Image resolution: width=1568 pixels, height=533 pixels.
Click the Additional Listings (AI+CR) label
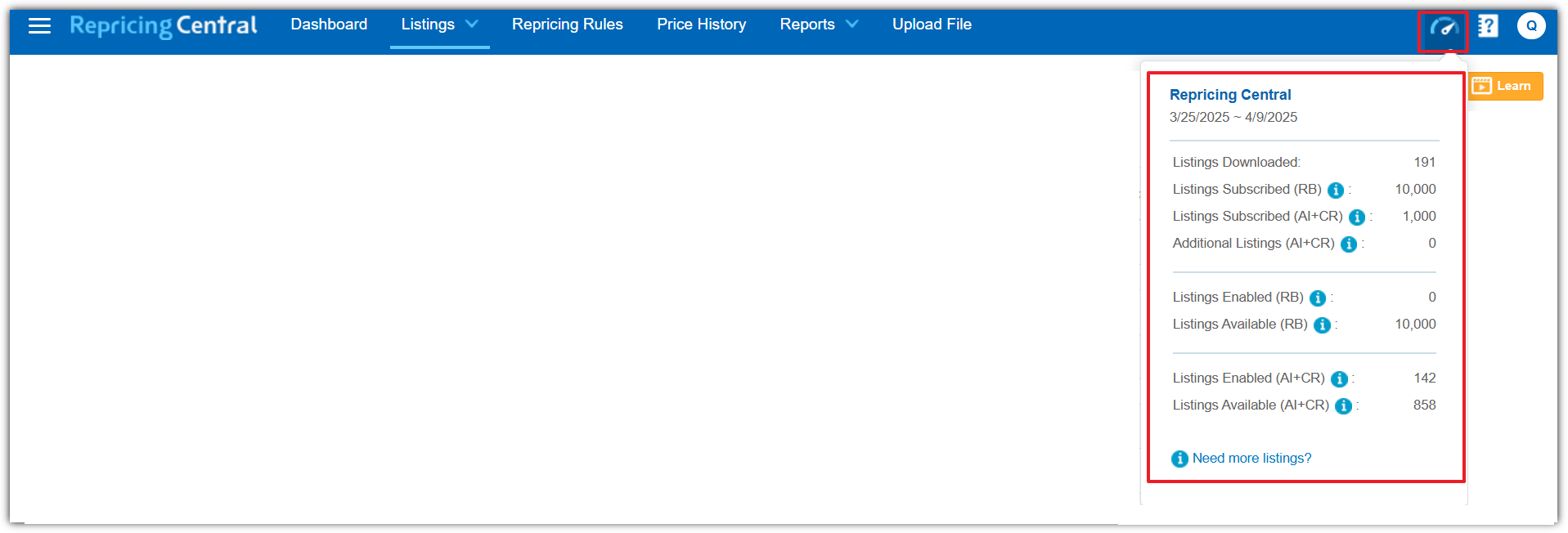[1254, 244]
